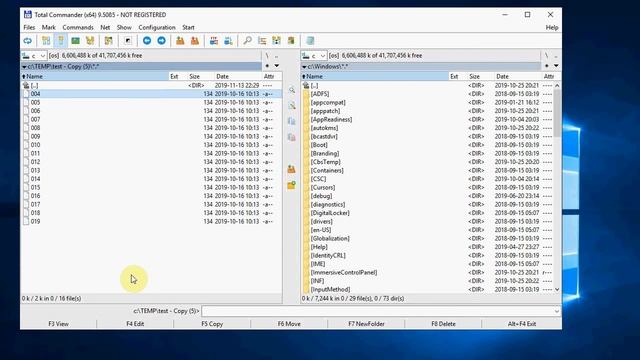Open FTP connect toolbar icon
The image size is (640, 360).
(214, 41)
